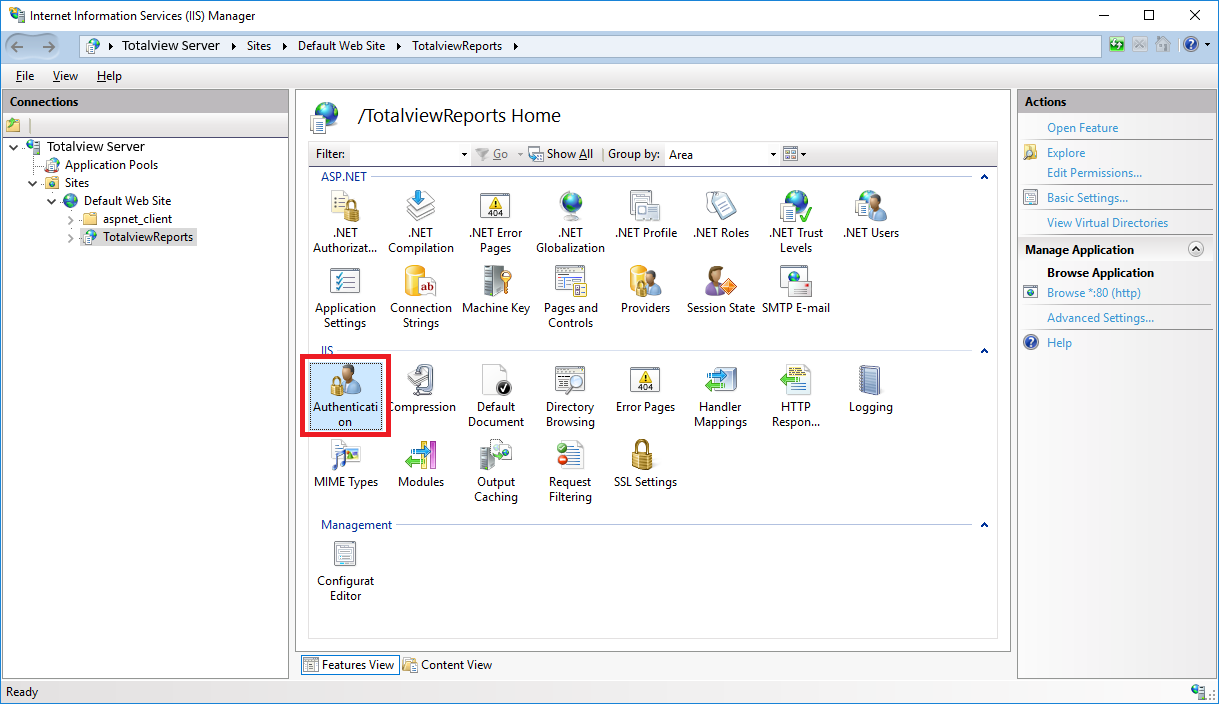This screenshot has width=1219, height=704.
Task: Select the Authentication feature icon
Action: 345,396
